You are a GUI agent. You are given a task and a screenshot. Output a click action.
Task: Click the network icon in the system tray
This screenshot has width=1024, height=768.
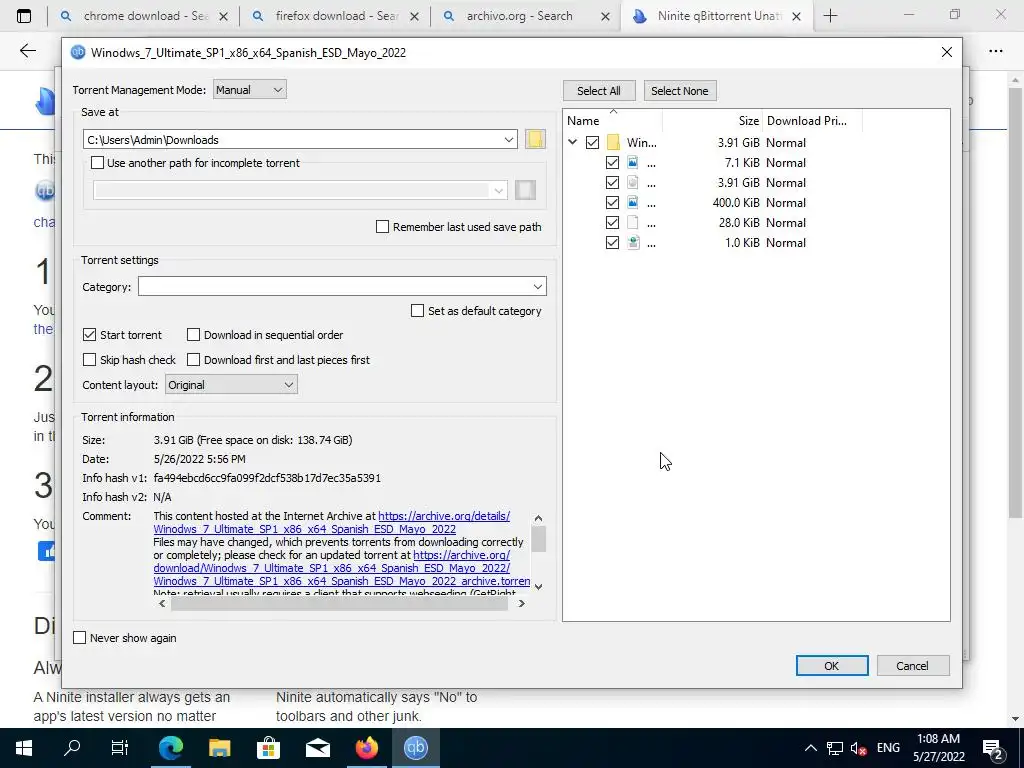(x=835, y=748)
